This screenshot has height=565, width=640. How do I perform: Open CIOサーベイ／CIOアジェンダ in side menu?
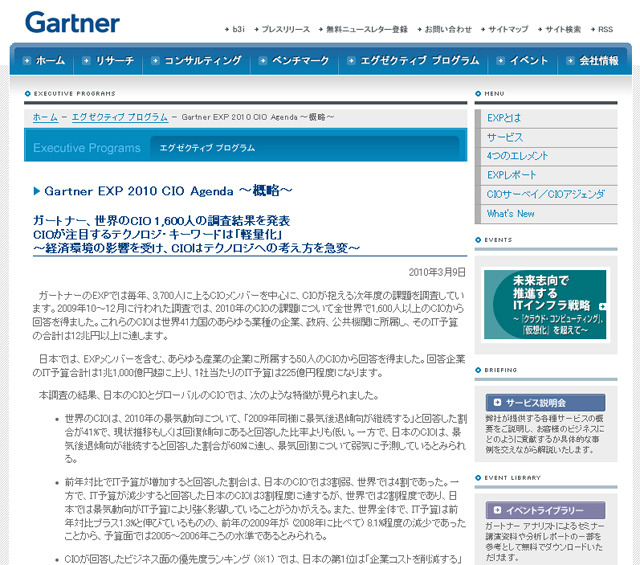[x=546, y=194]
